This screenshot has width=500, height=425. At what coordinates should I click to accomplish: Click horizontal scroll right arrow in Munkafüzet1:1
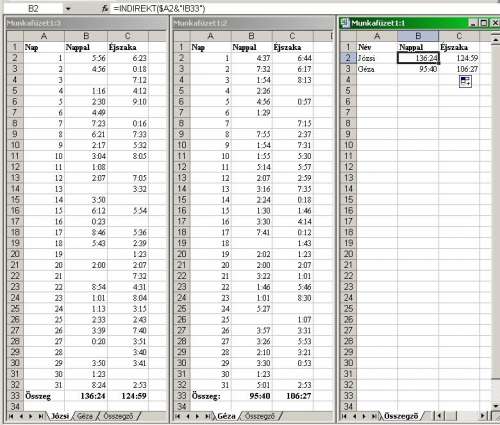pos(483,416)
